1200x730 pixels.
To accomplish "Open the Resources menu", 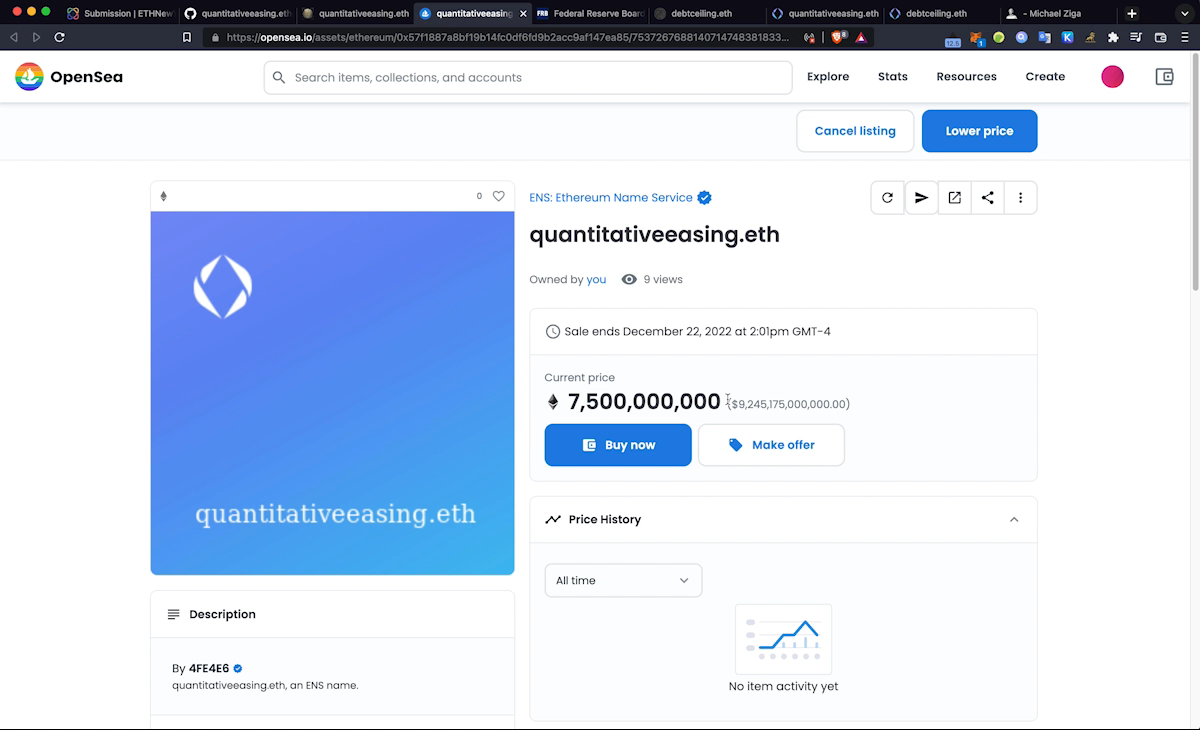I will point(966,77).
